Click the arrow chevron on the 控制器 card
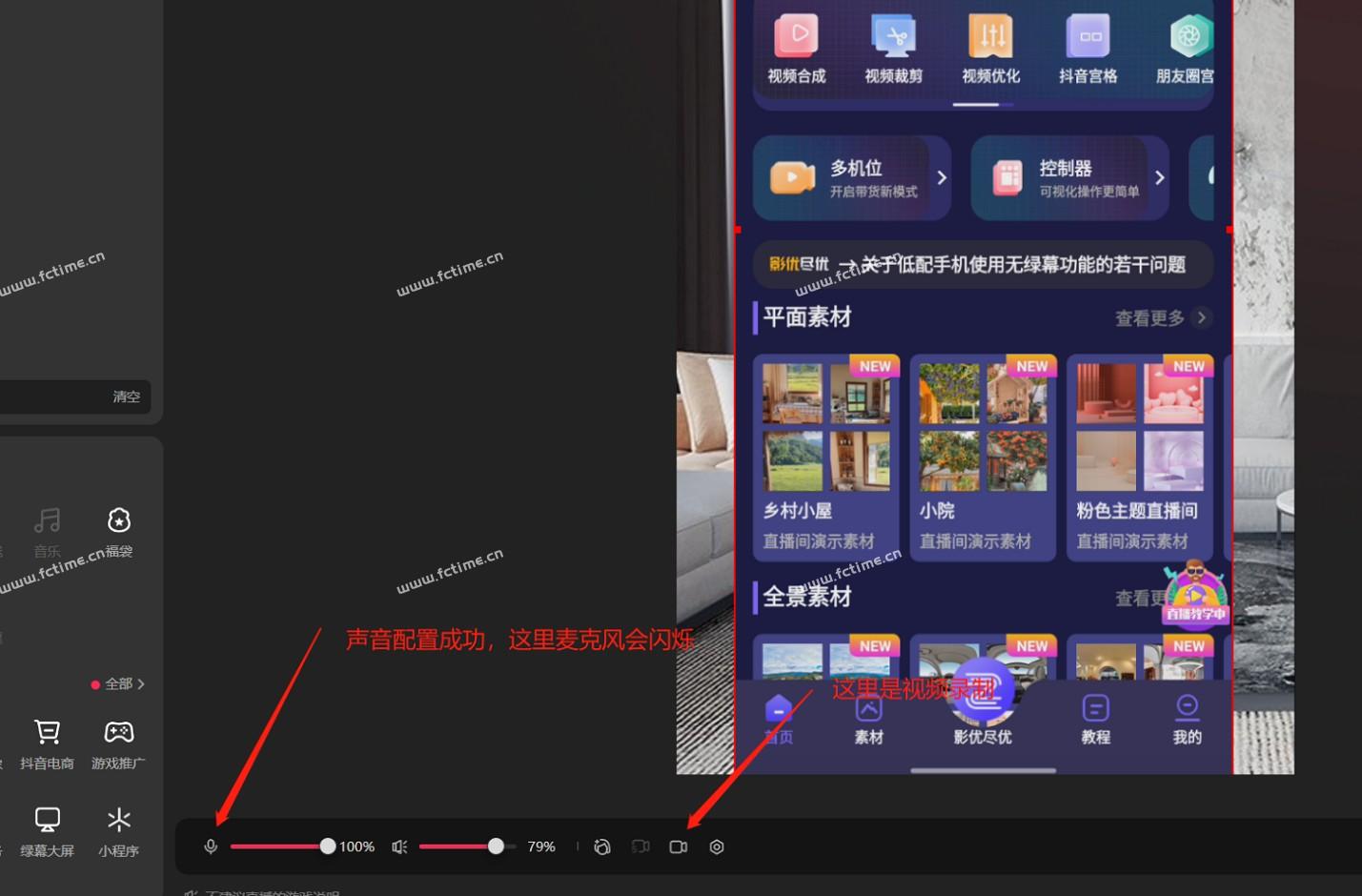The height and width of the screenshot is (896, 1362). point(1159,177)
